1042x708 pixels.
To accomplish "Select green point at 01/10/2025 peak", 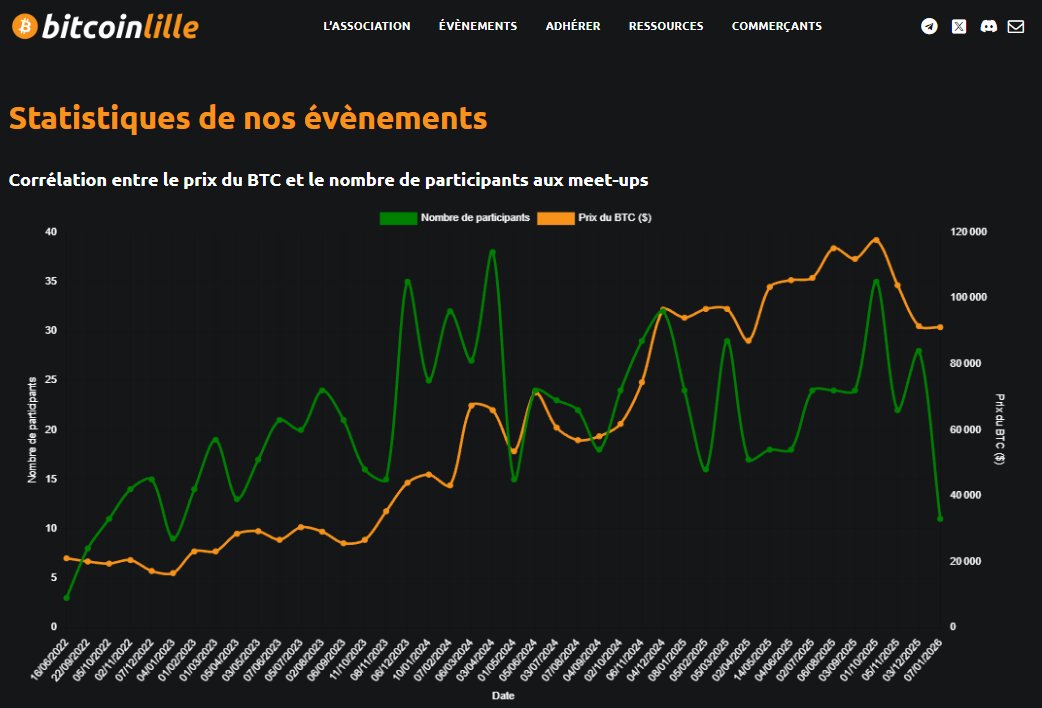I will pos(876,282).
